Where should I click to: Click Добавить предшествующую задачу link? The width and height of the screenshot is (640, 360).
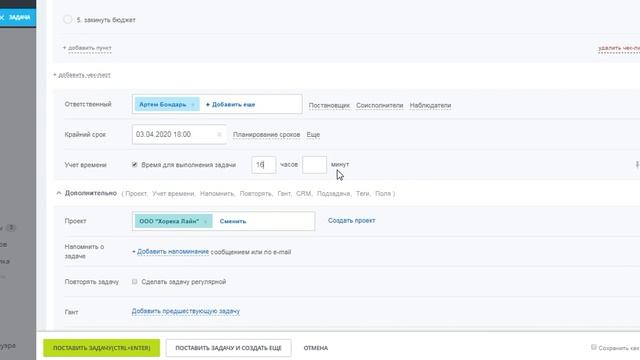click(185, 311)
